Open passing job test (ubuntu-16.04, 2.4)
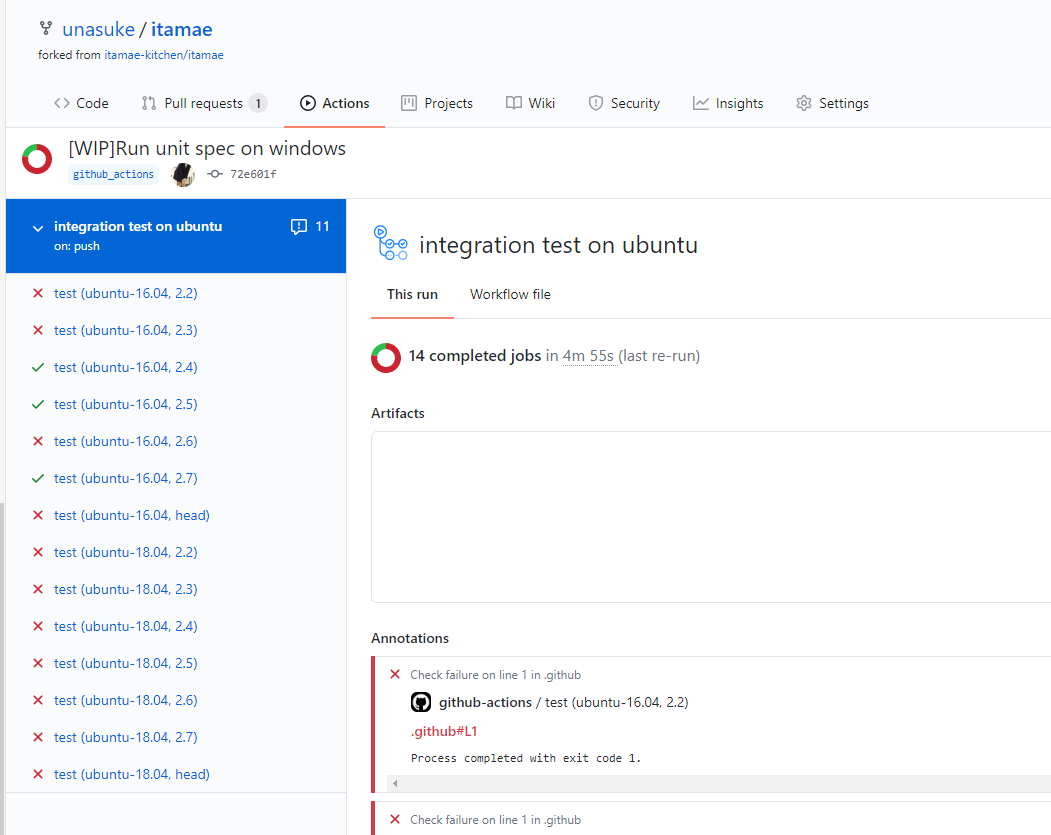The height and width of the screenshot is (835, 1051). [125, 367]
